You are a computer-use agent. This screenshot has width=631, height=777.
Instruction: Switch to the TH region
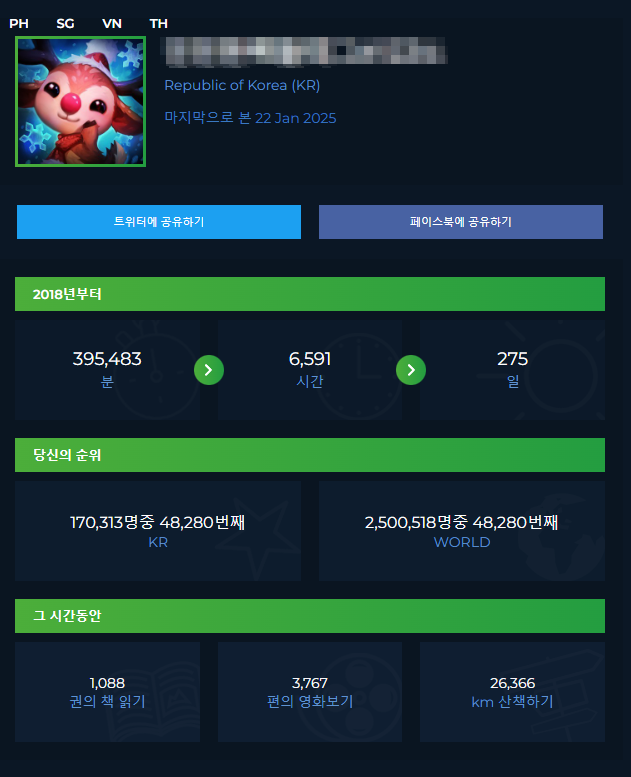[x=159, y=24]
